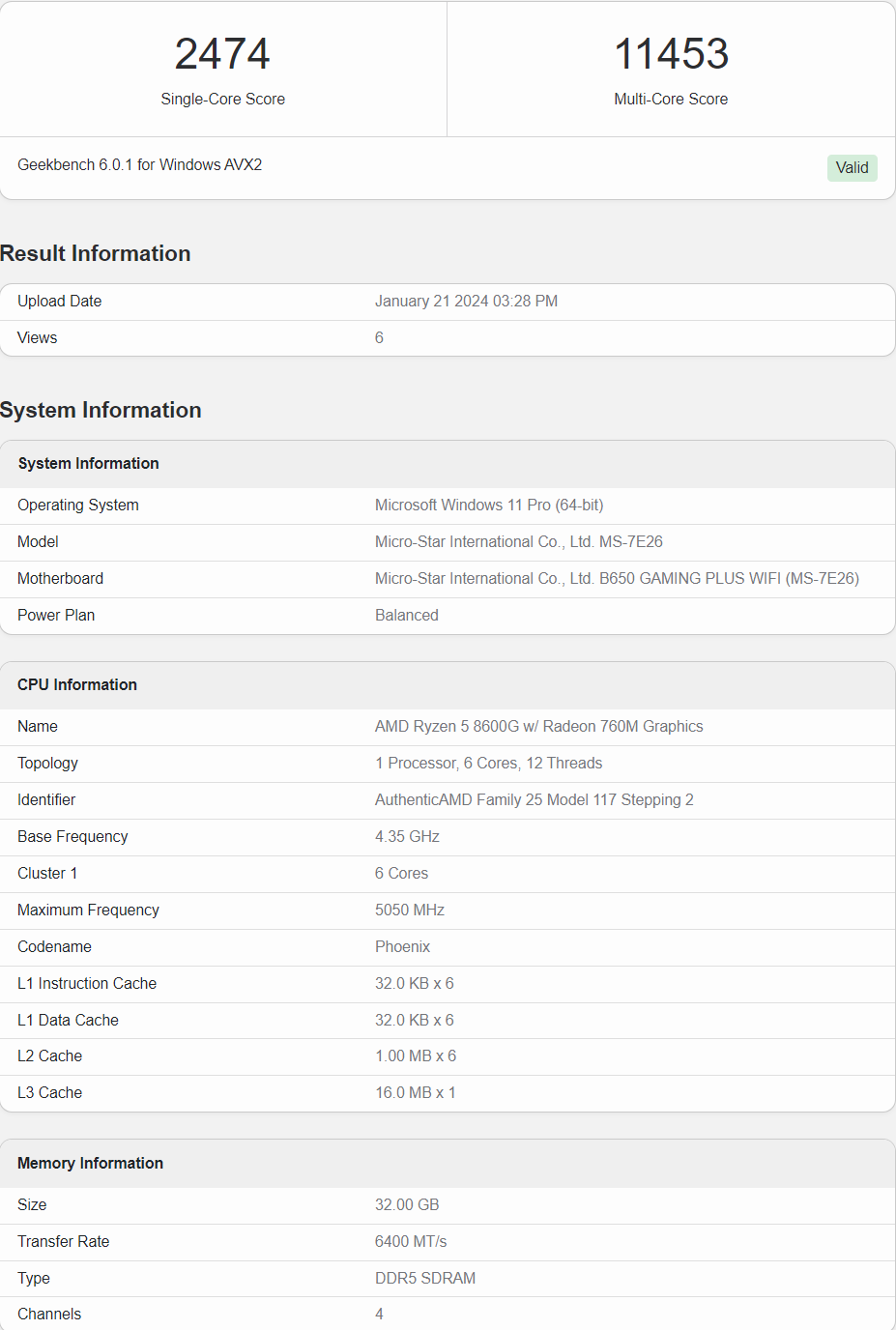Click the 5050 MHz maximum frequency value
Viewport: 896px width, 1330px height.
pos(410,911)
